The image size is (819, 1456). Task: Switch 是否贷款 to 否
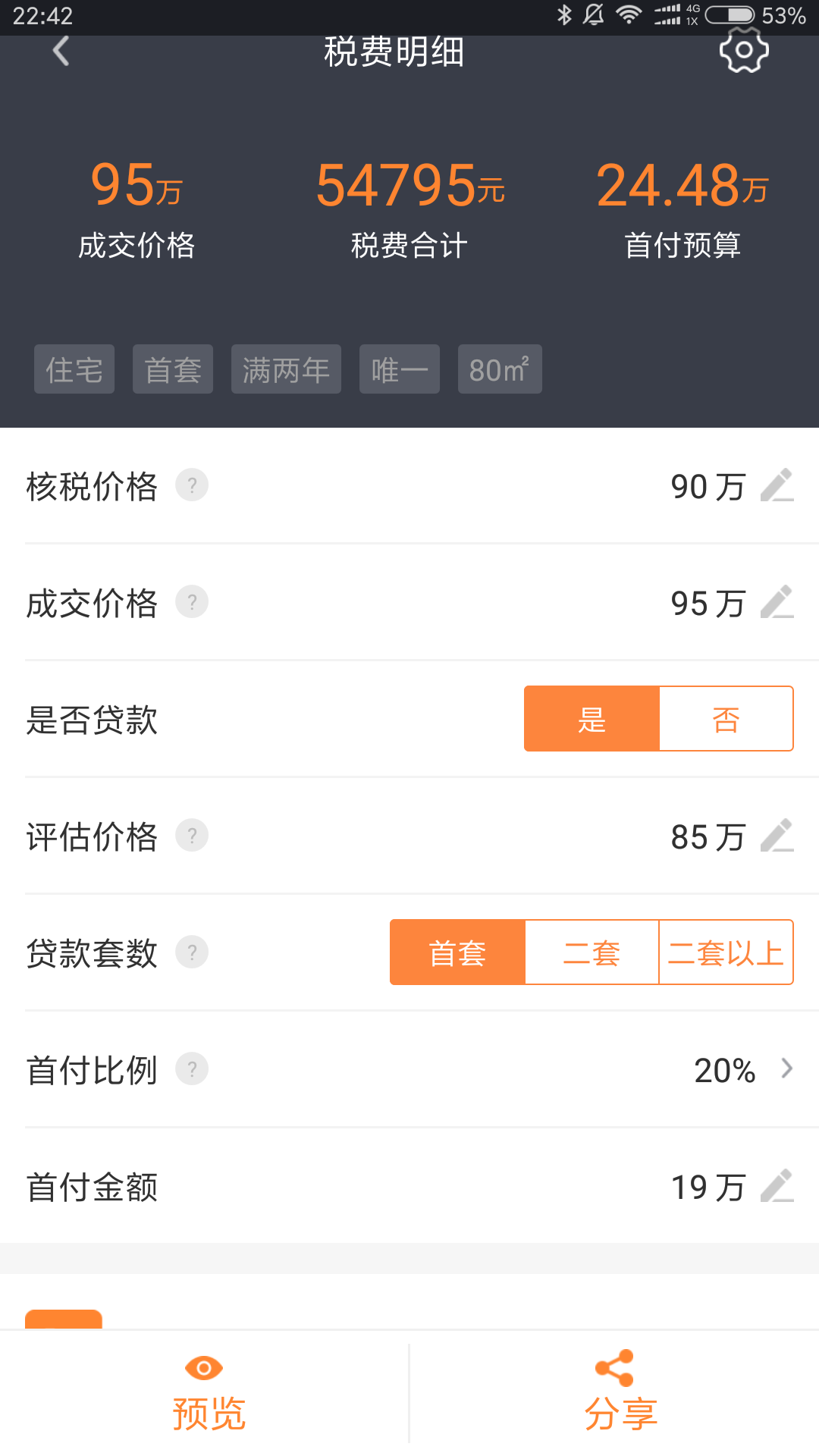pos(726,719)
